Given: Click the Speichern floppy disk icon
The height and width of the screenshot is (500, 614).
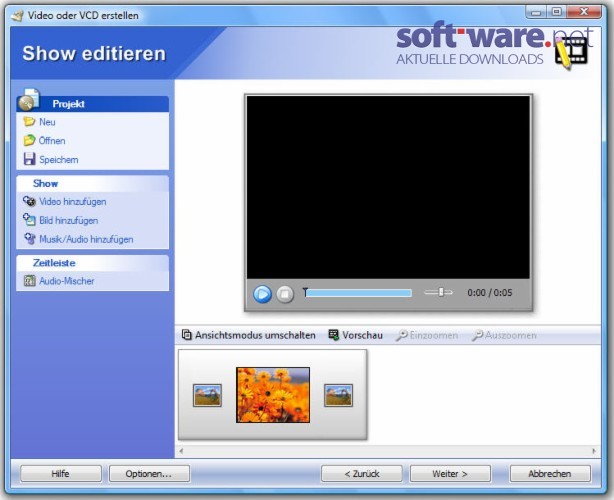Looking at the screenshot, I should 29,159.
